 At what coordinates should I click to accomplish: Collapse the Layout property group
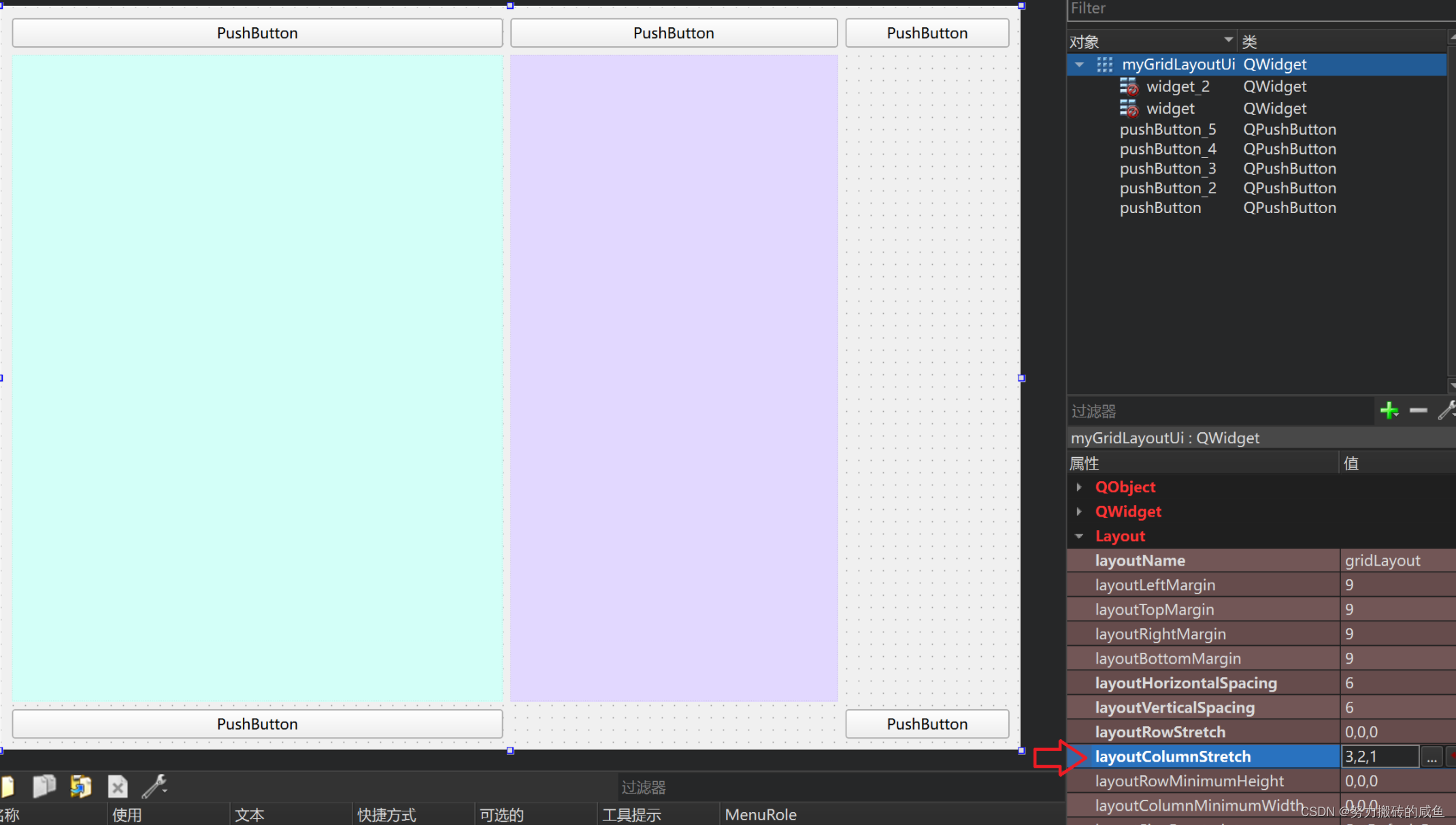1079,536
